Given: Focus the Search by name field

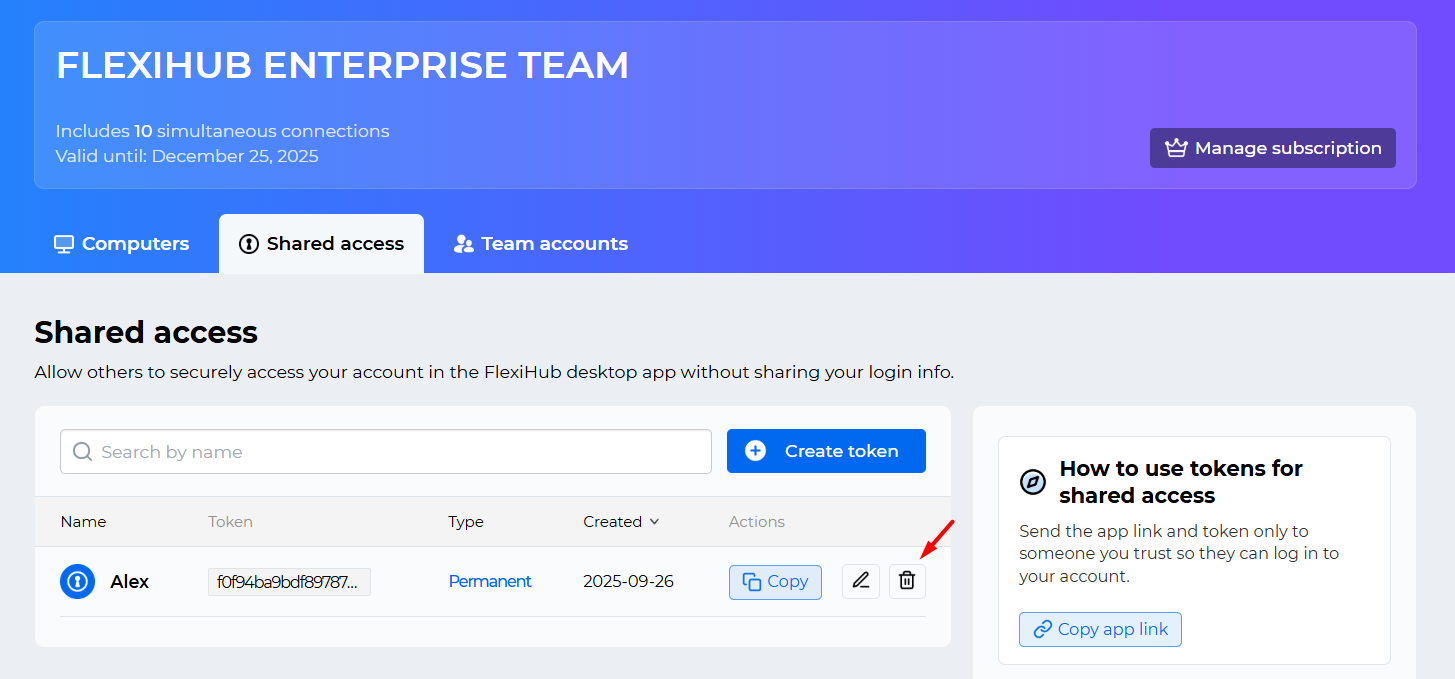Looking at the screenshot, I should [x=386, y=452].
